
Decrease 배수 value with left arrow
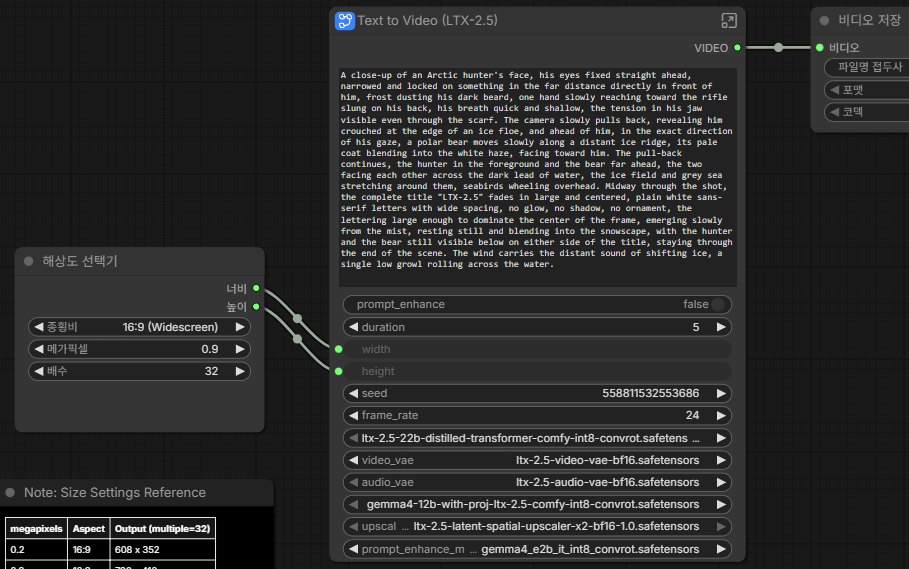tap(38, 371)
